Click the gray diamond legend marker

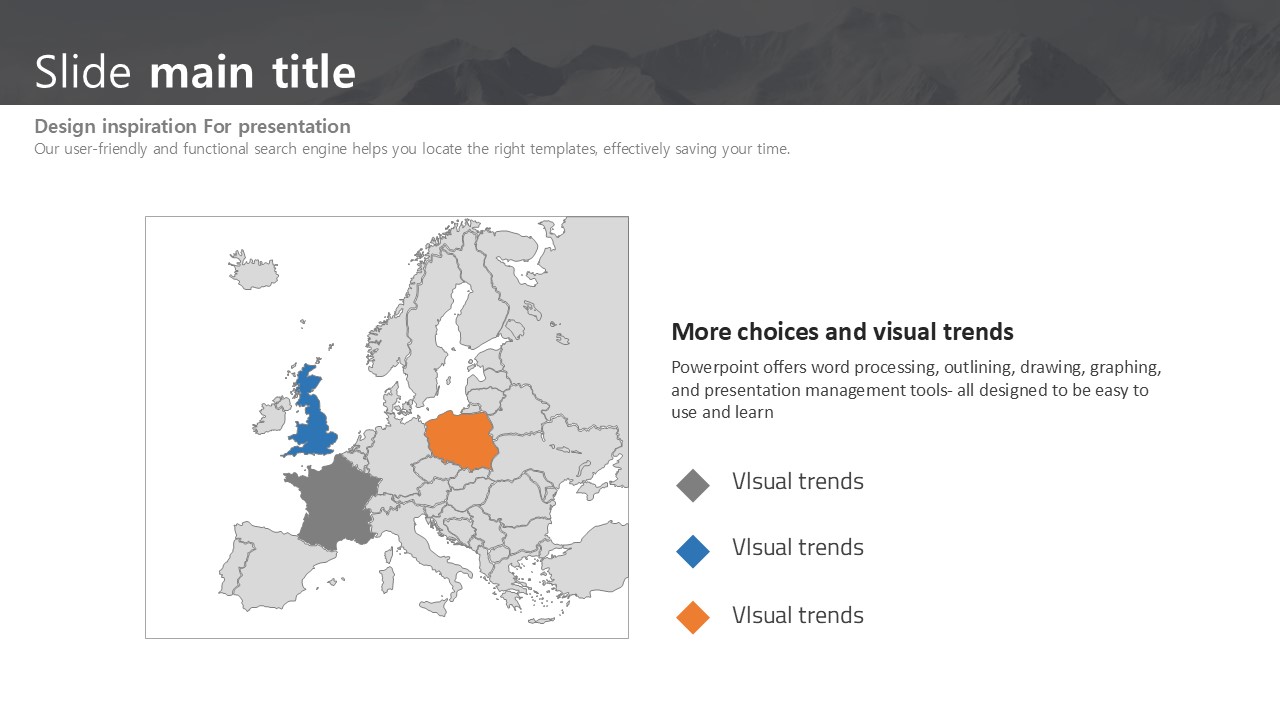[x=693, y=485]
